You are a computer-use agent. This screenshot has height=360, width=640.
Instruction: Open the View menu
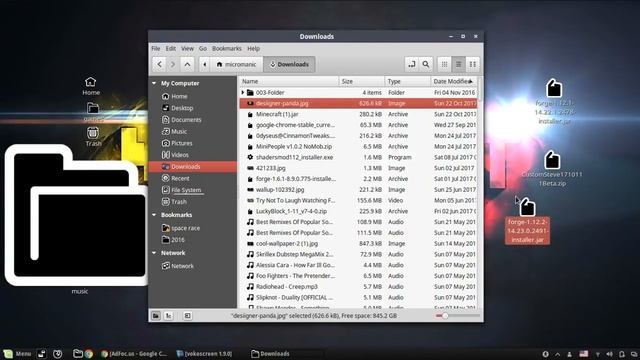(187, 49)
